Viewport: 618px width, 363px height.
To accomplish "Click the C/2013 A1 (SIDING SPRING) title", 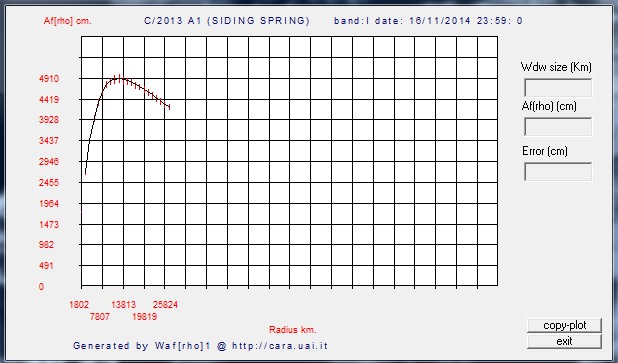I will pyautogui.click(x=227, y=21).
